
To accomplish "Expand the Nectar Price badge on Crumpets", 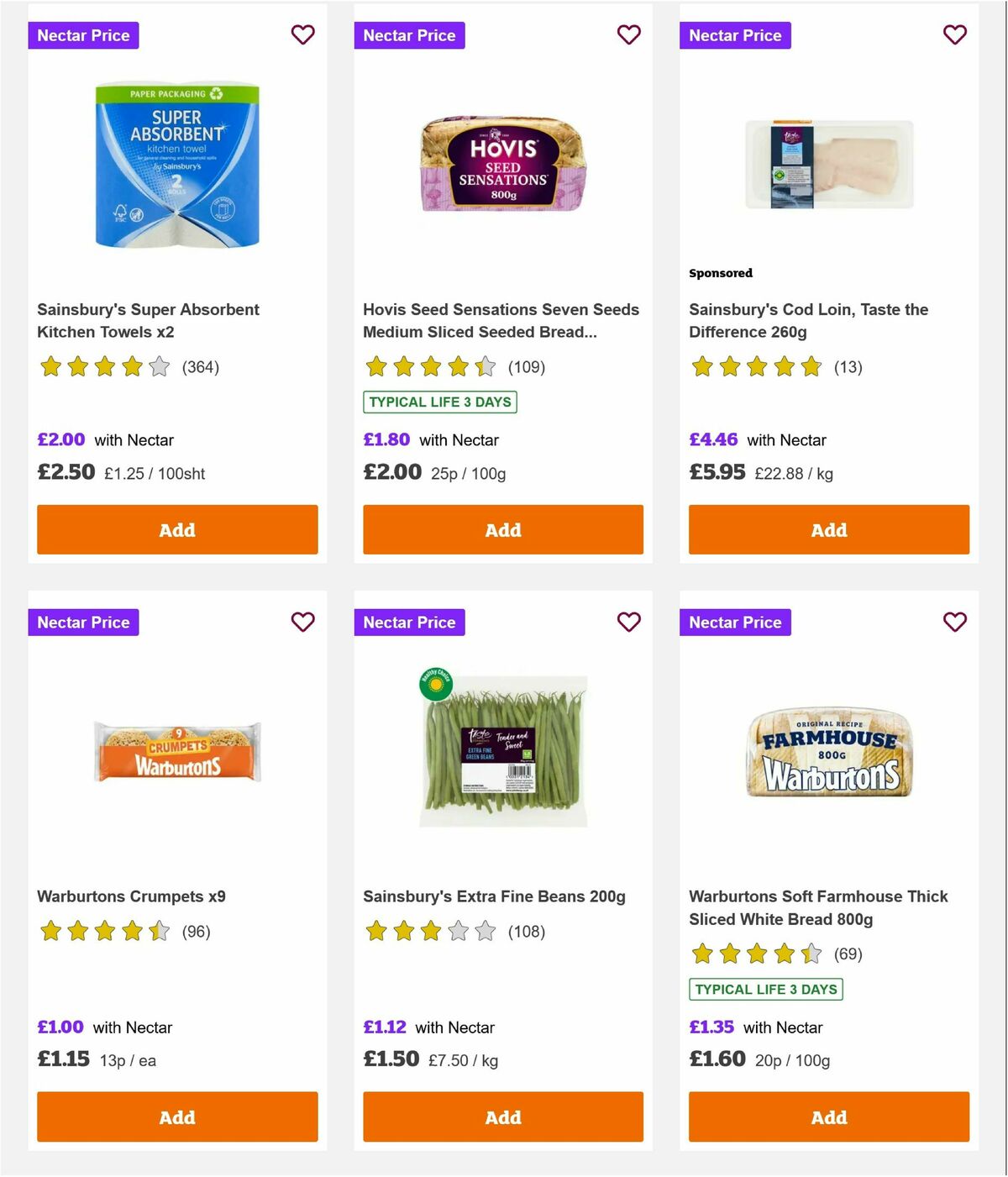I will (83, 622).
